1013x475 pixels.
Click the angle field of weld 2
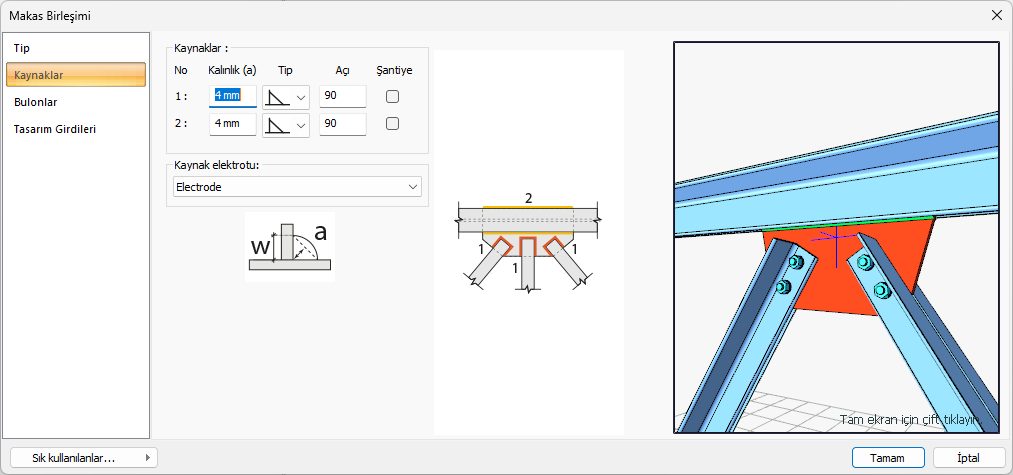pos(342,124)
